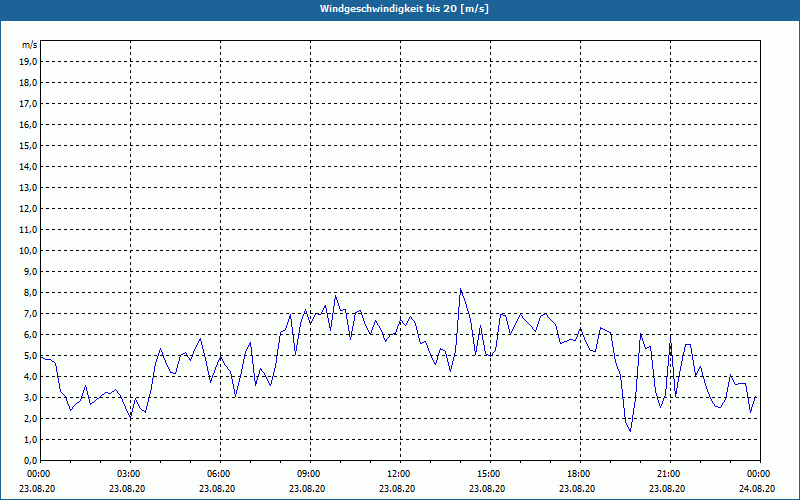This screenshot has height=500, width=800.
Task: Click the 12:00 x-axis time label
Action: pos(401,474)
